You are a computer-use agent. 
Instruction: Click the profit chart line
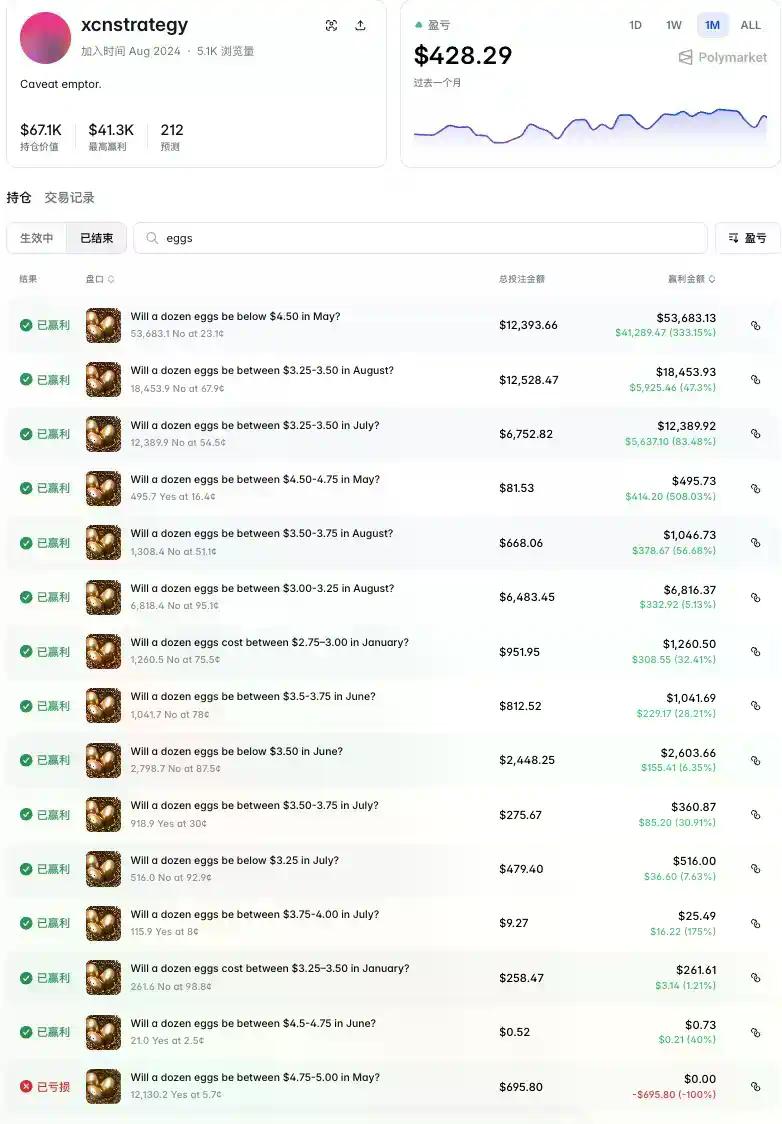coord(590,126)
